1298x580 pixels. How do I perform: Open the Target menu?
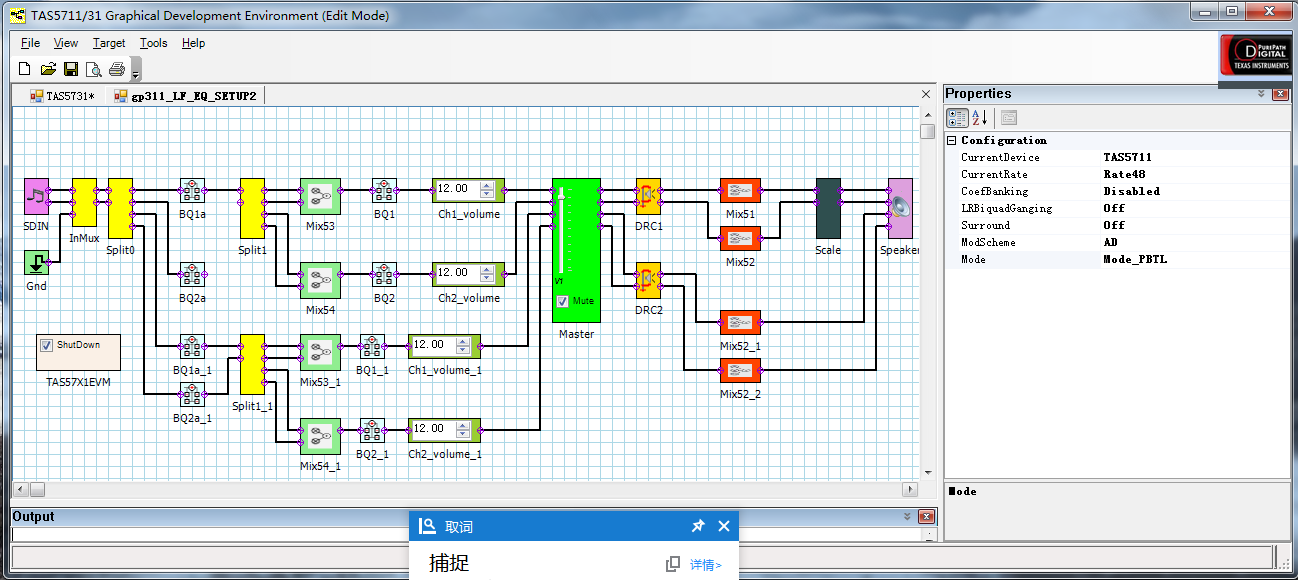click(109, 43)
